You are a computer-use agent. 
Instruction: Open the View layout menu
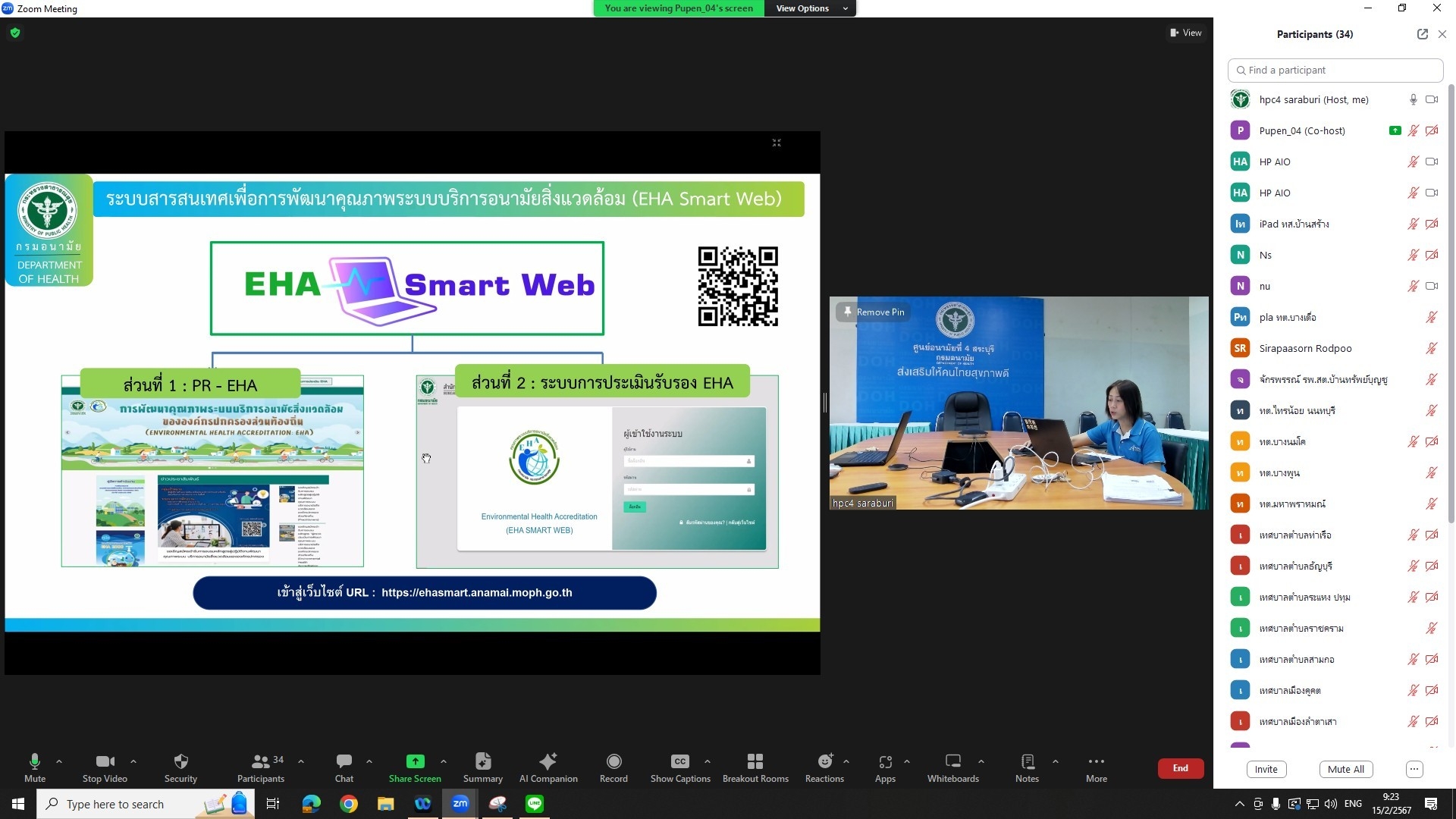click(1186, 33)
